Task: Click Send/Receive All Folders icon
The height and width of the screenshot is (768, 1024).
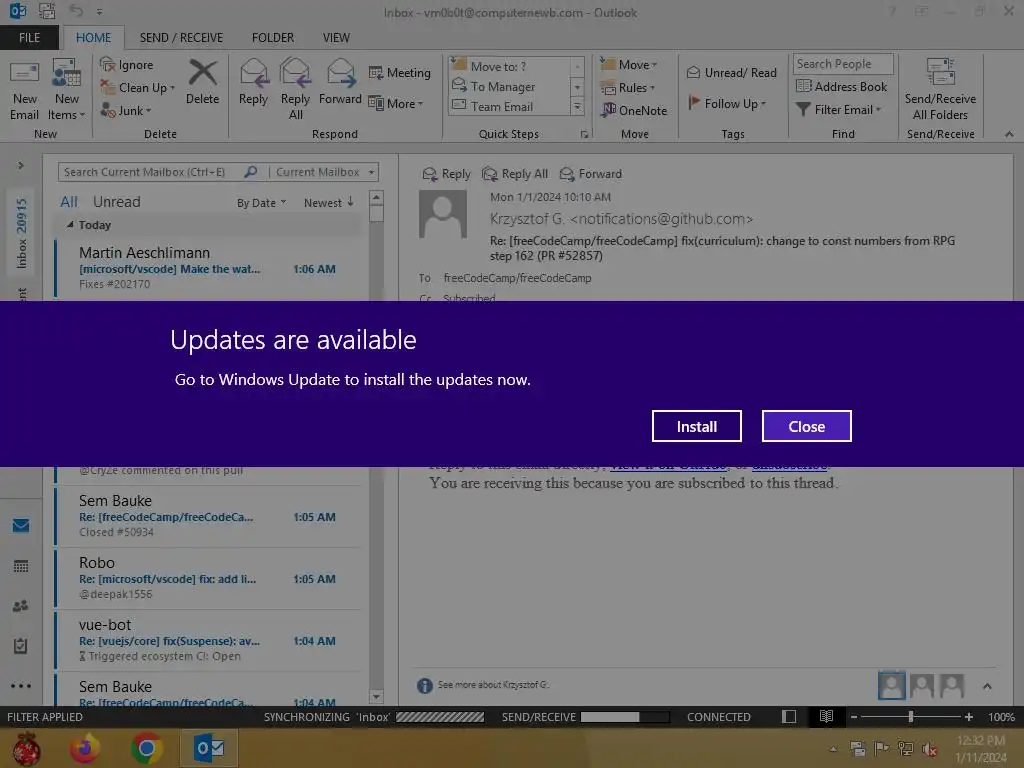Action: click(940, 89)
